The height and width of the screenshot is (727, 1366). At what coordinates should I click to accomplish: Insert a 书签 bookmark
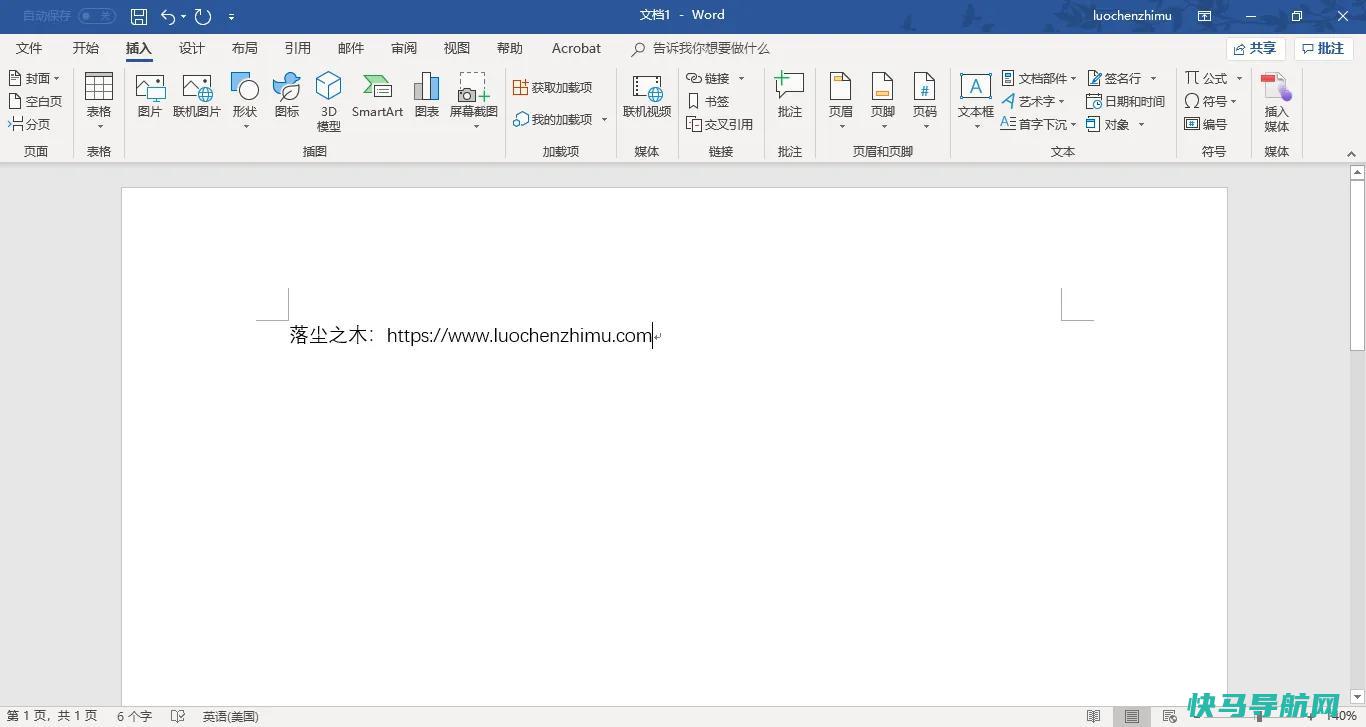pos(708,101)
